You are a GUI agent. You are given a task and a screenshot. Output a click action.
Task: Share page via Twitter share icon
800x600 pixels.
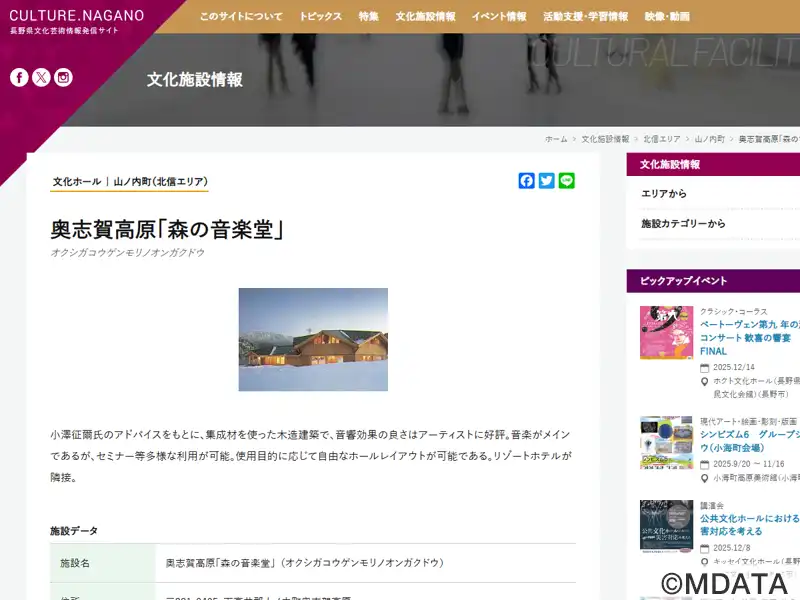[x=547, y=181]
